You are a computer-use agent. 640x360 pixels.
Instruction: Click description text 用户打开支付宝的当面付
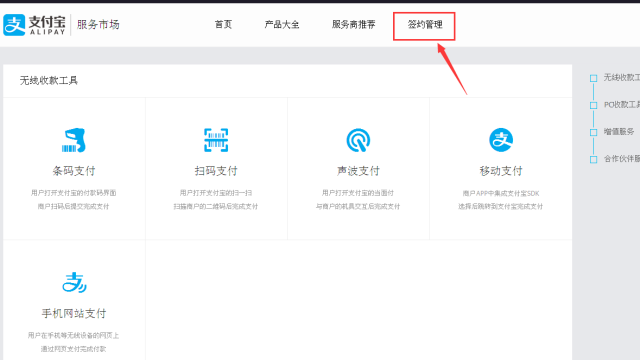pos(358,193)
